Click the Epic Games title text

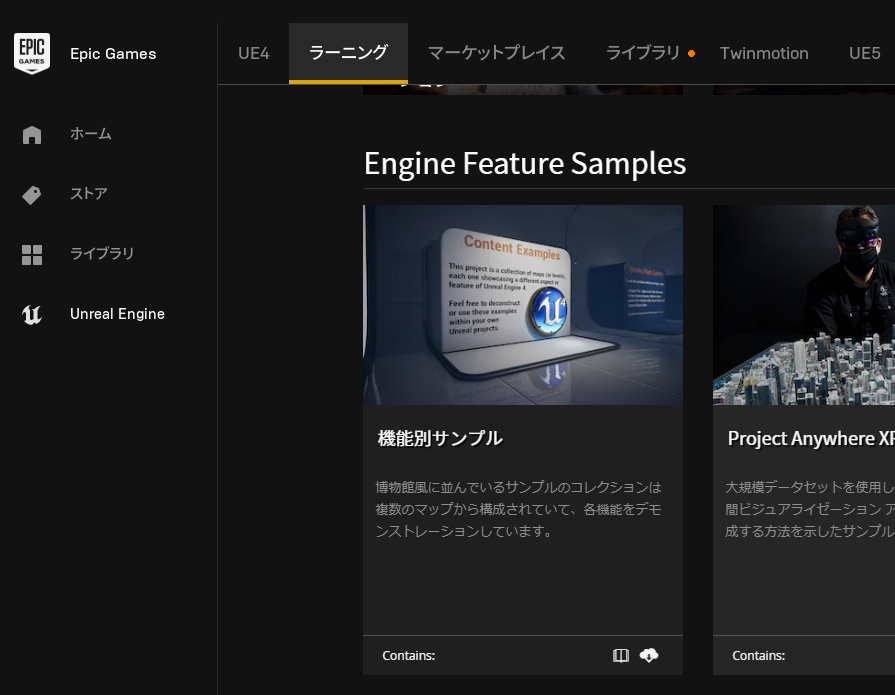pos(113,54)
